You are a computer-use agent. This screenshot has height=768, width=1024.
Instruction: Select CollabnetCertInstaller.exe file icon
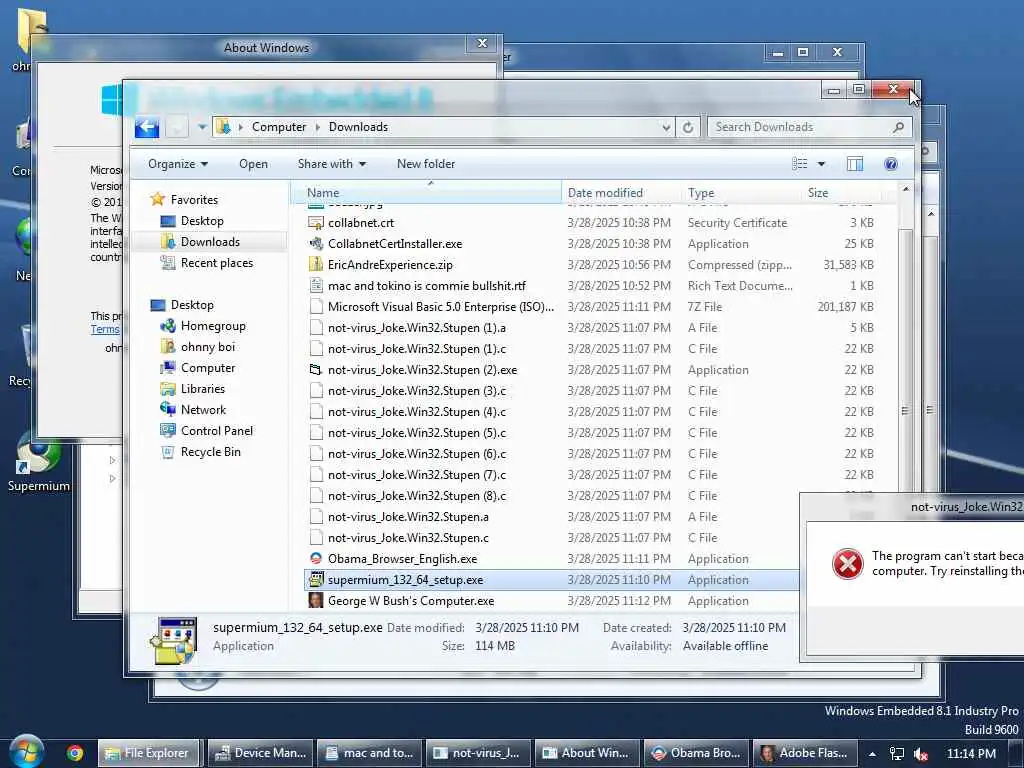(316, 244)
